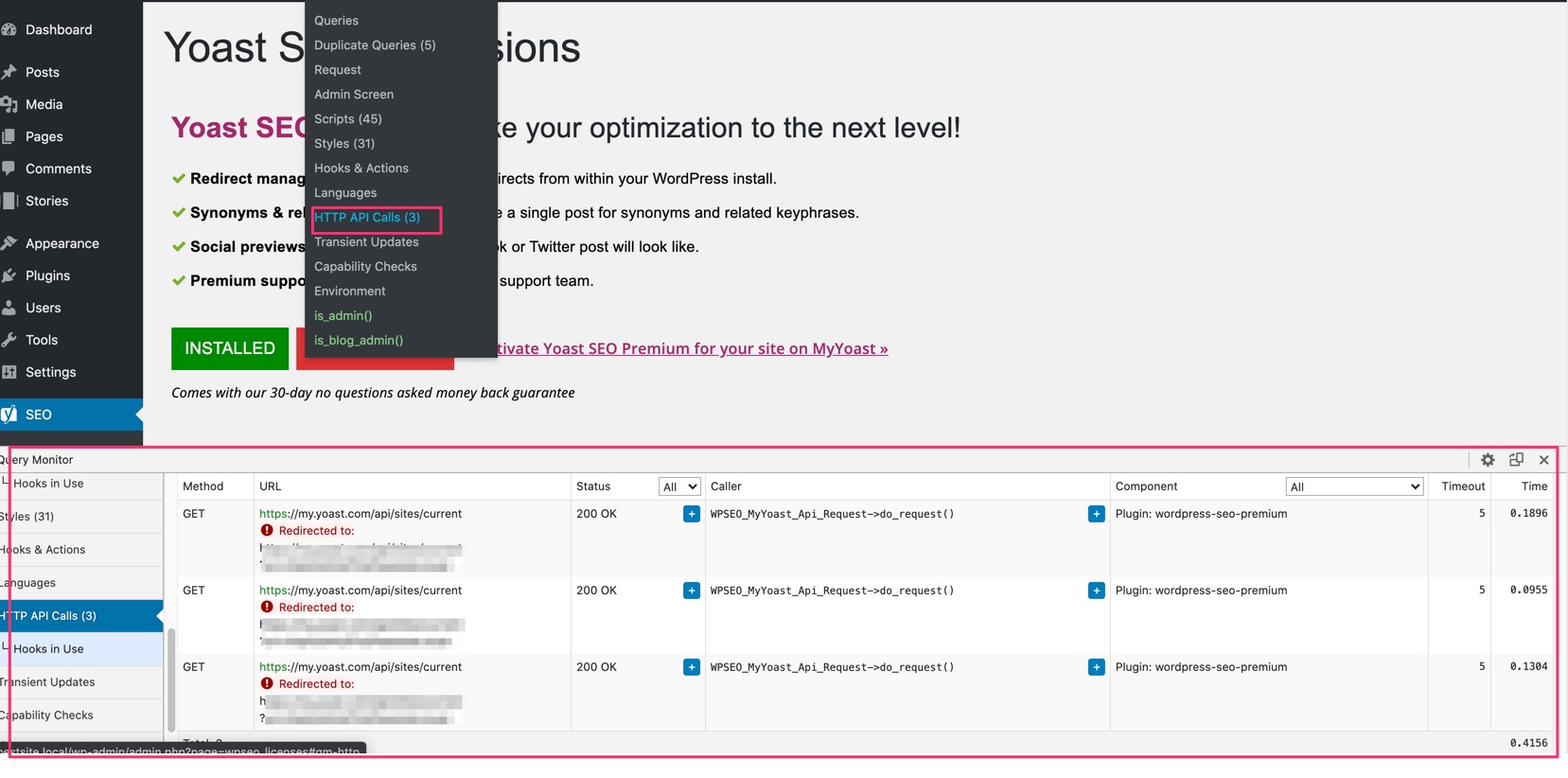Open Hooks & Actions panel tab
The width and height of the screenshot is (1568, 778).
pos(81,550)
